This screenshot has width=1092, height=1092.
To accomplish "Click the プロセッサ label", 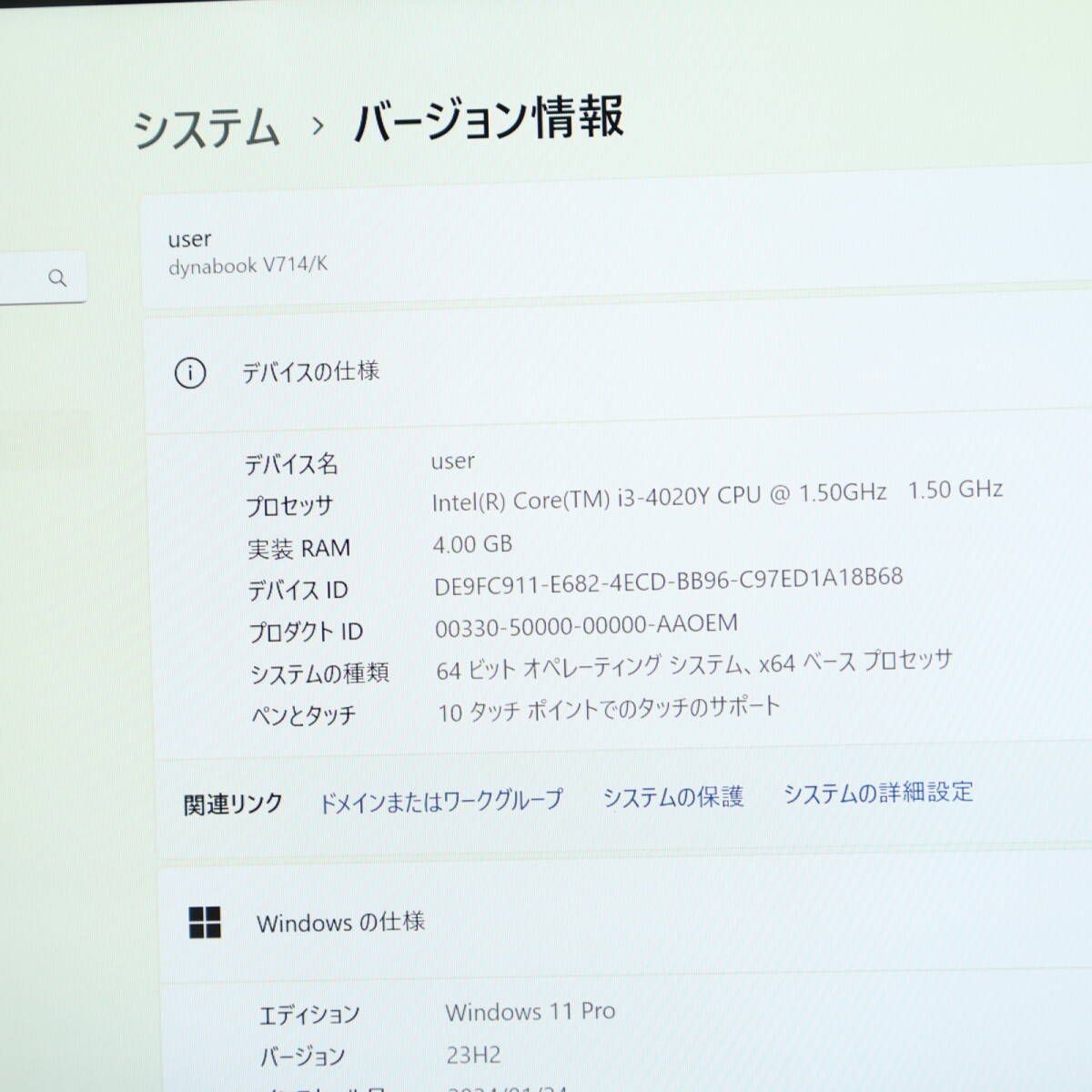I will coord(289,506).
